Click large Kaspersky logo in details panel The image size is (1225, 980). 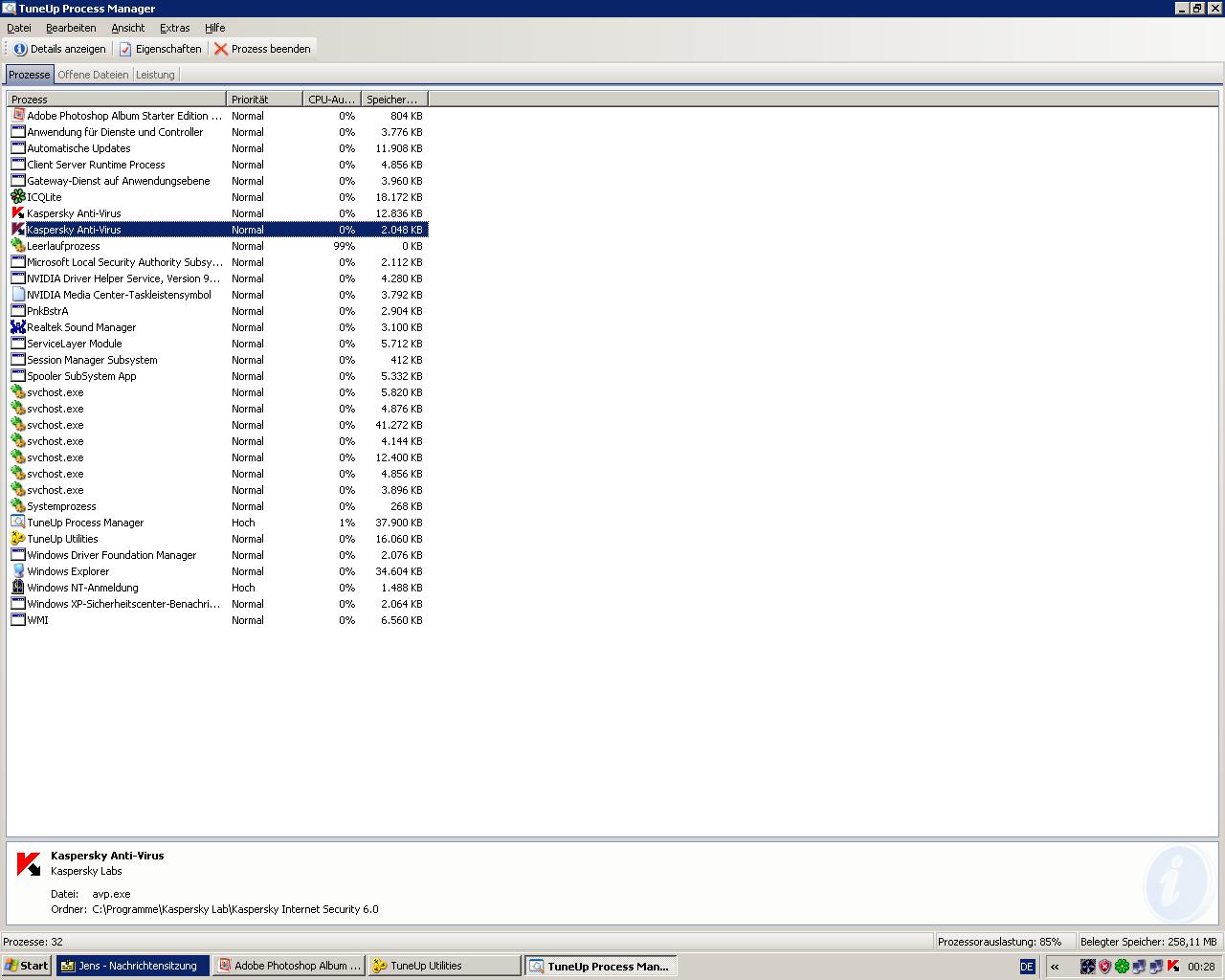[29, 864]
